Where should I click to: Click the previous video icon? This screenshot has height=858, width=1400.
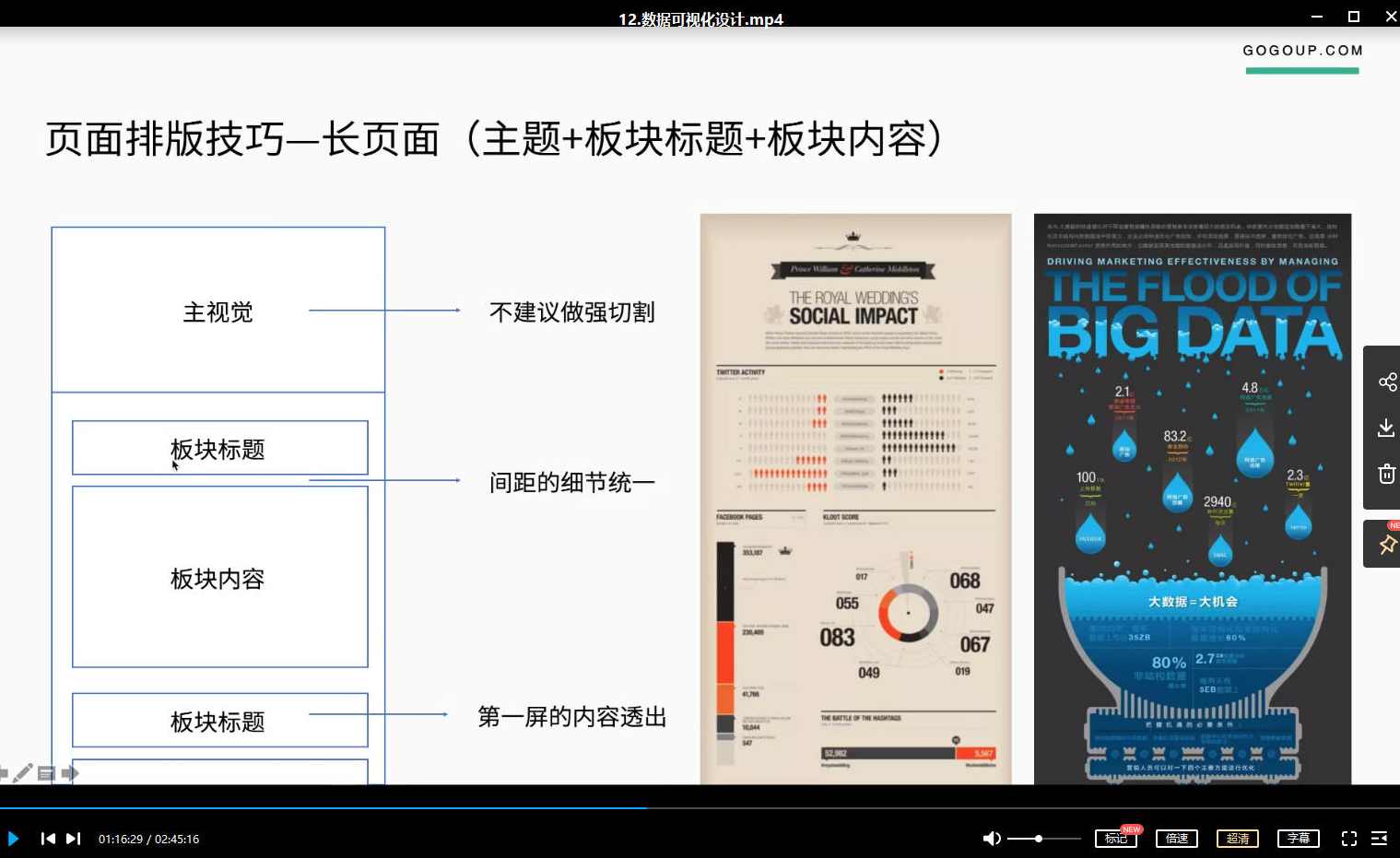[47, 839]
